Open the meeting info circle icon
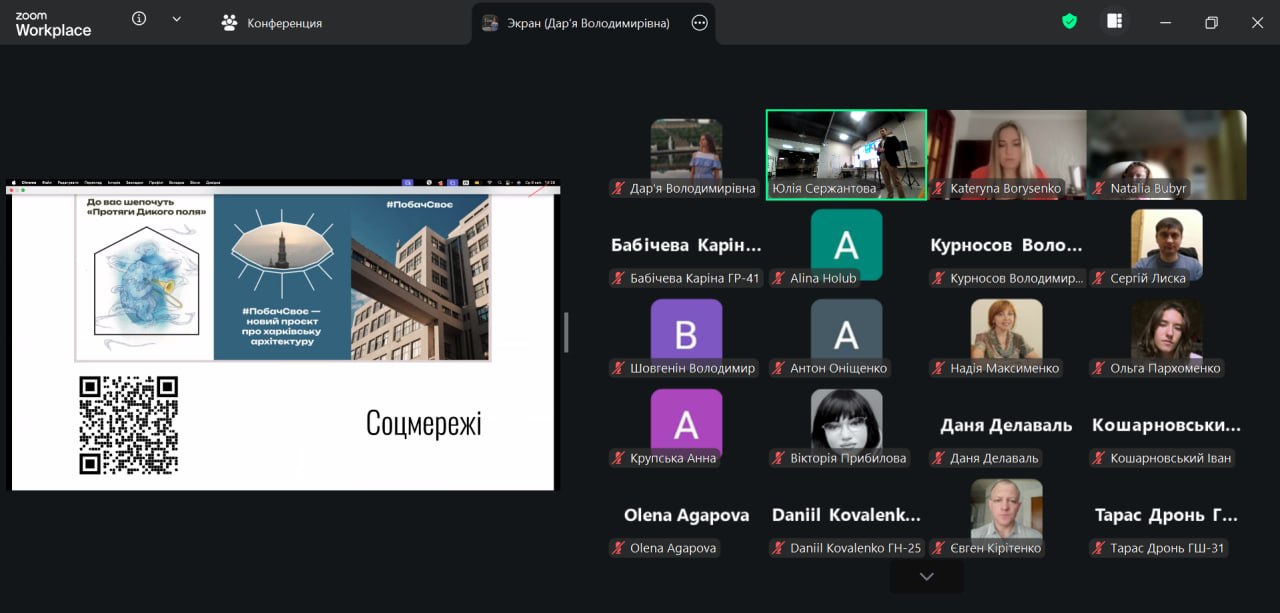1280x613 pixels. point(139,19)
